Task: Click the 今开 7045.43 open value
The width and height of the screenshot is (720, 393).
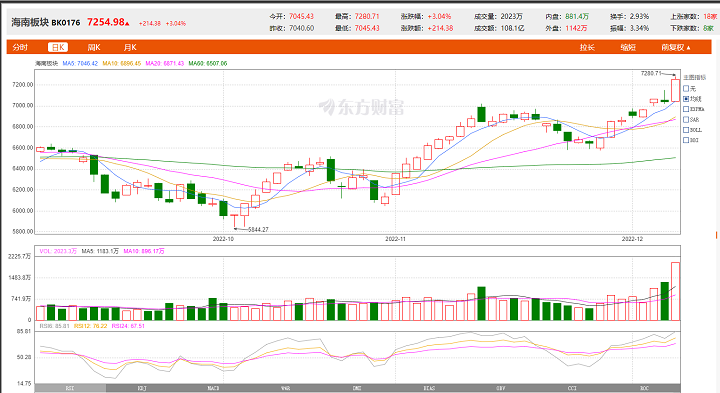Action: point(301,16)
